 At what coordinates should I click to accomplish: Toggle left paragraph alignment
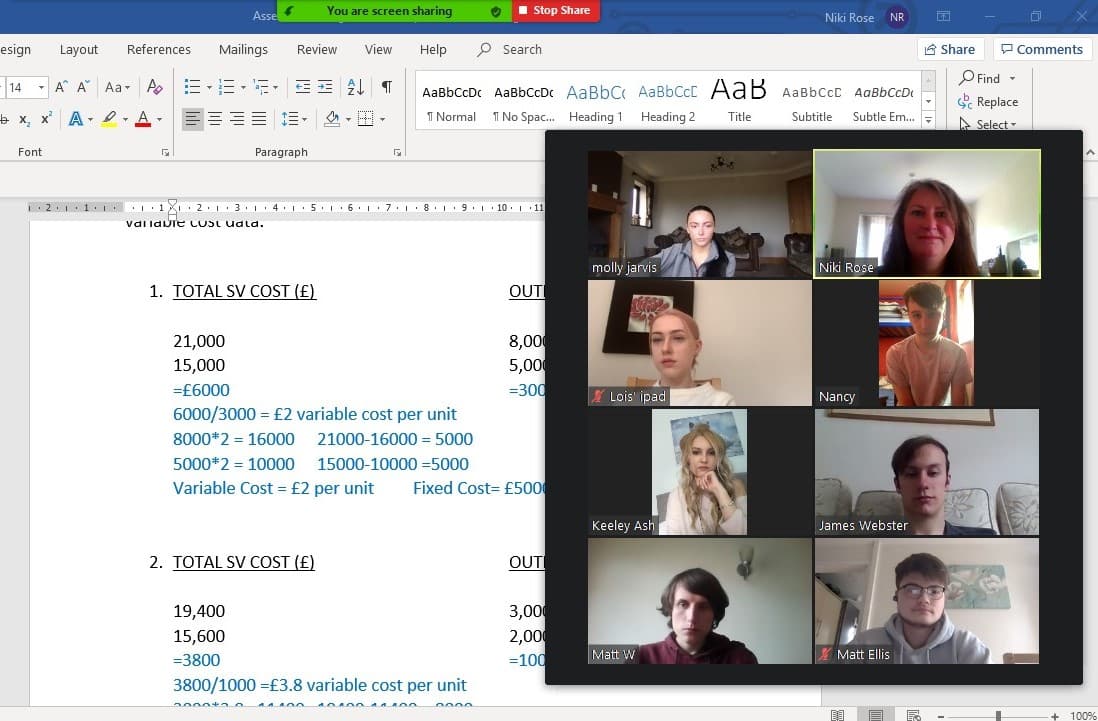coord(193,119)
